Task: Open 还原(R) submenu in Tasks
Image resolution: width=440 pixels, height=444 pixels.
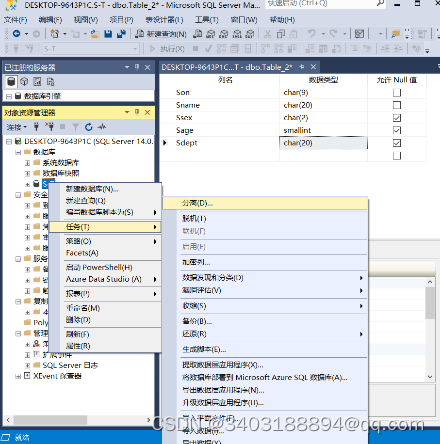Action: pyautogui.click(x=265, y=334)
